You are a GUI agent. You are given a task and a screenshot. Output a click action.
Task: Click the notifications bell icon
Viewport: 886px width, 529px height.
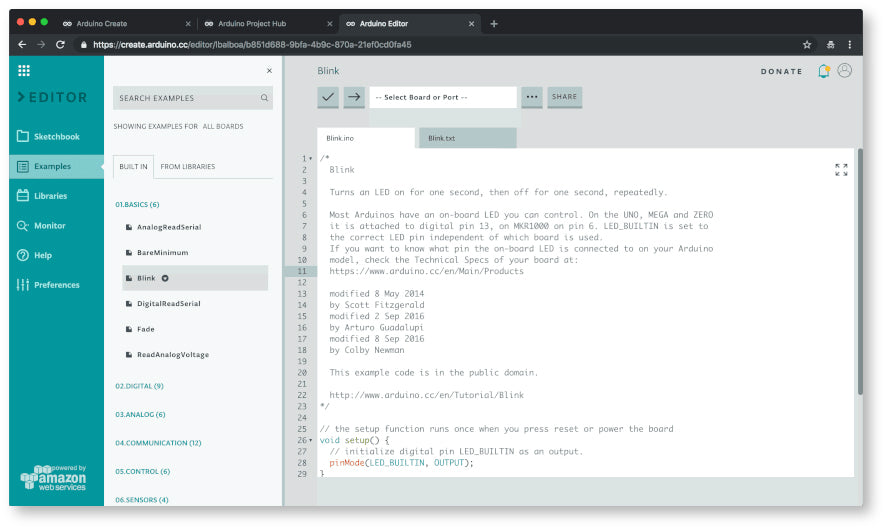824,71
